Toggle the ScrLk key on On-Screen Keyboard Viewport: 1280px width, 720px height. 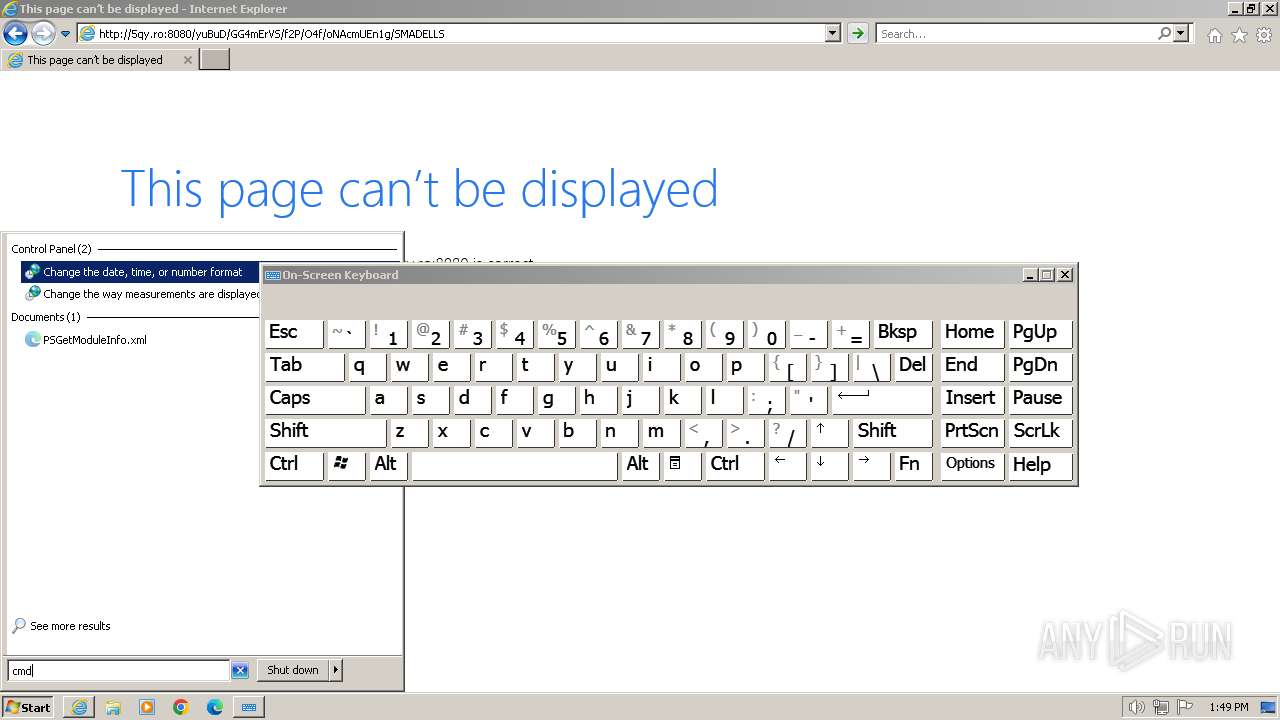(x=1040, y=432)
